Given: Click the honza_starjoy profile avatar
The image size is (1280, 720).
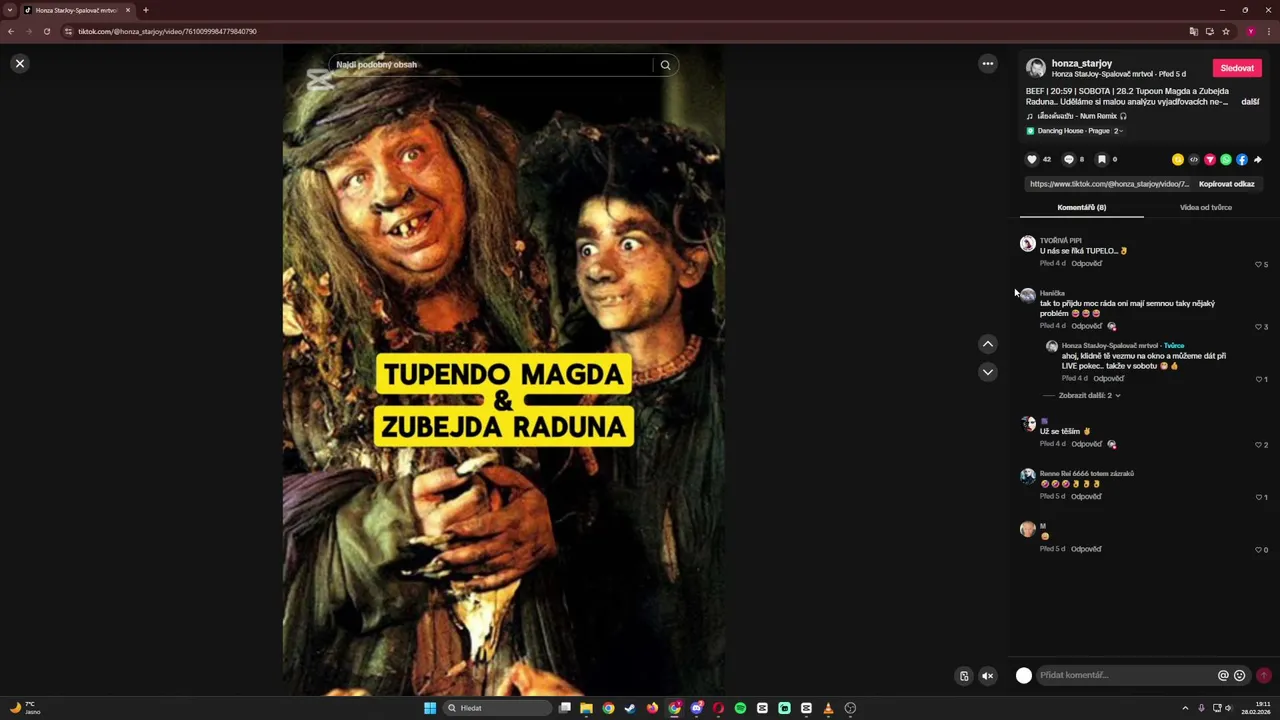Looking at the screenshot, I should coord(1036,68).
